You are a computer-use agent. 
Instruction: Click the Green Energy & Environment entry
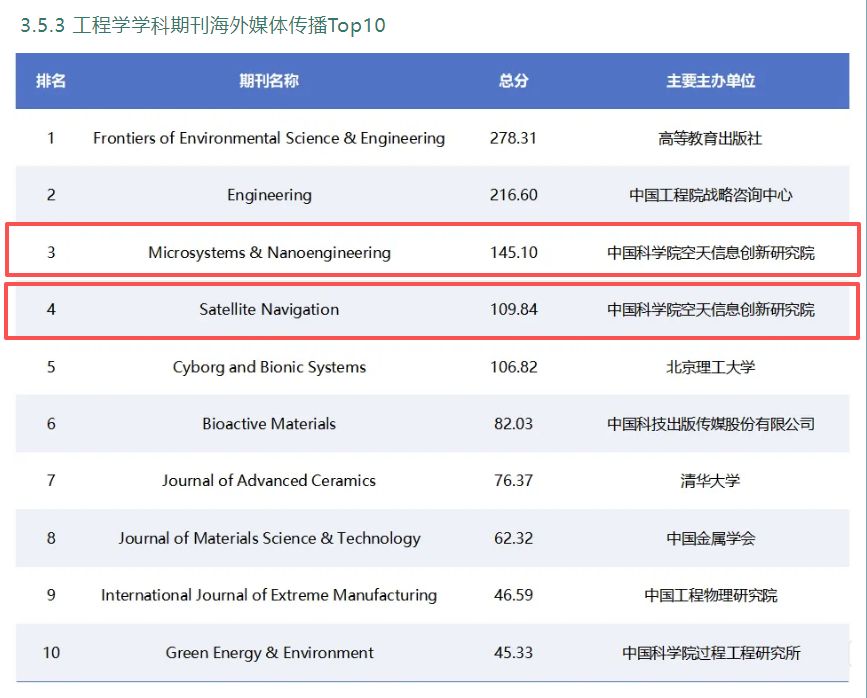pos(269,653)
